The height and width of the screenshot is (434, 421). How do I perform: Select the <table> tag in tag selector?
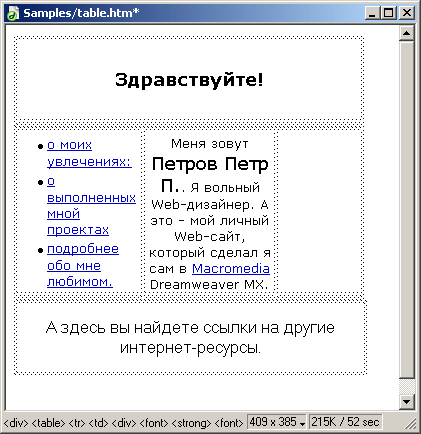click(48, 423)
